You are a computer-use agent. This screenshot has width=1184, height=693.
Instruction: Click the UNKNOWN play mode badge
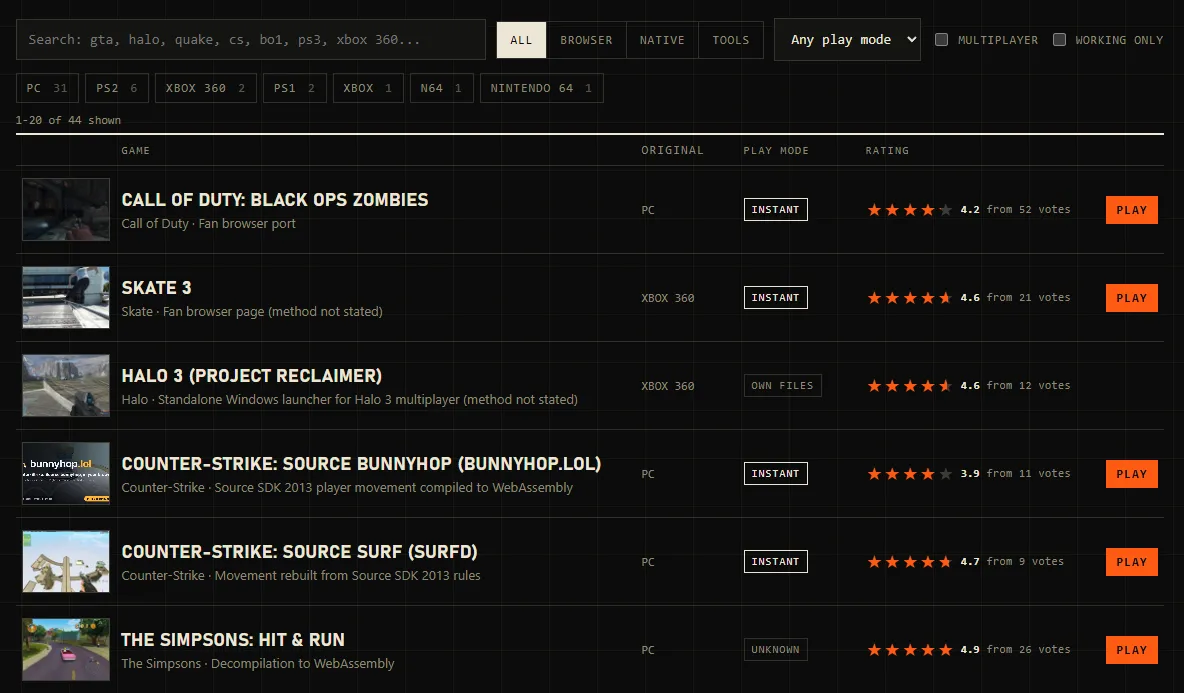[775, 650]
